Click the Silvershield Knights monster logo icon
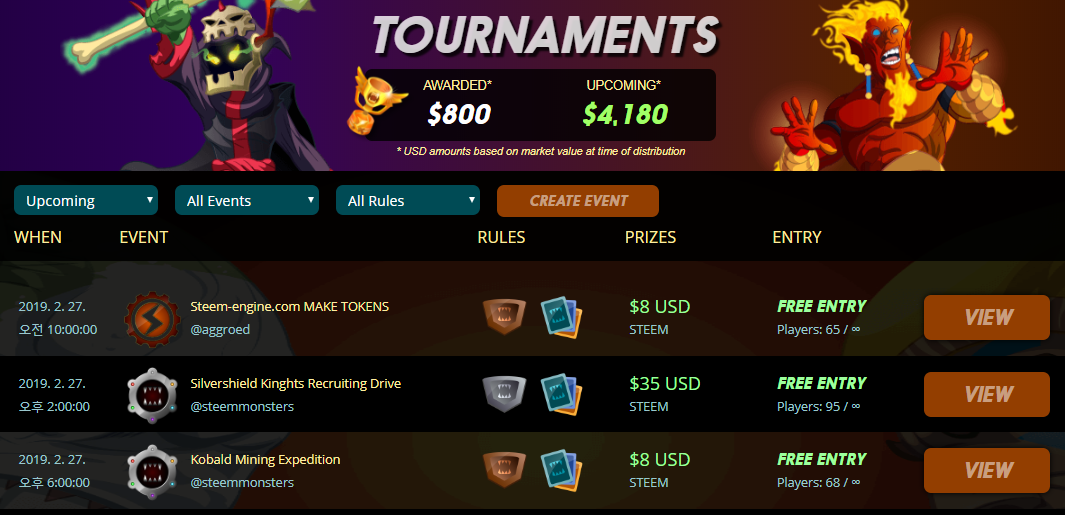1065x515 pixels. pos(152,395)
